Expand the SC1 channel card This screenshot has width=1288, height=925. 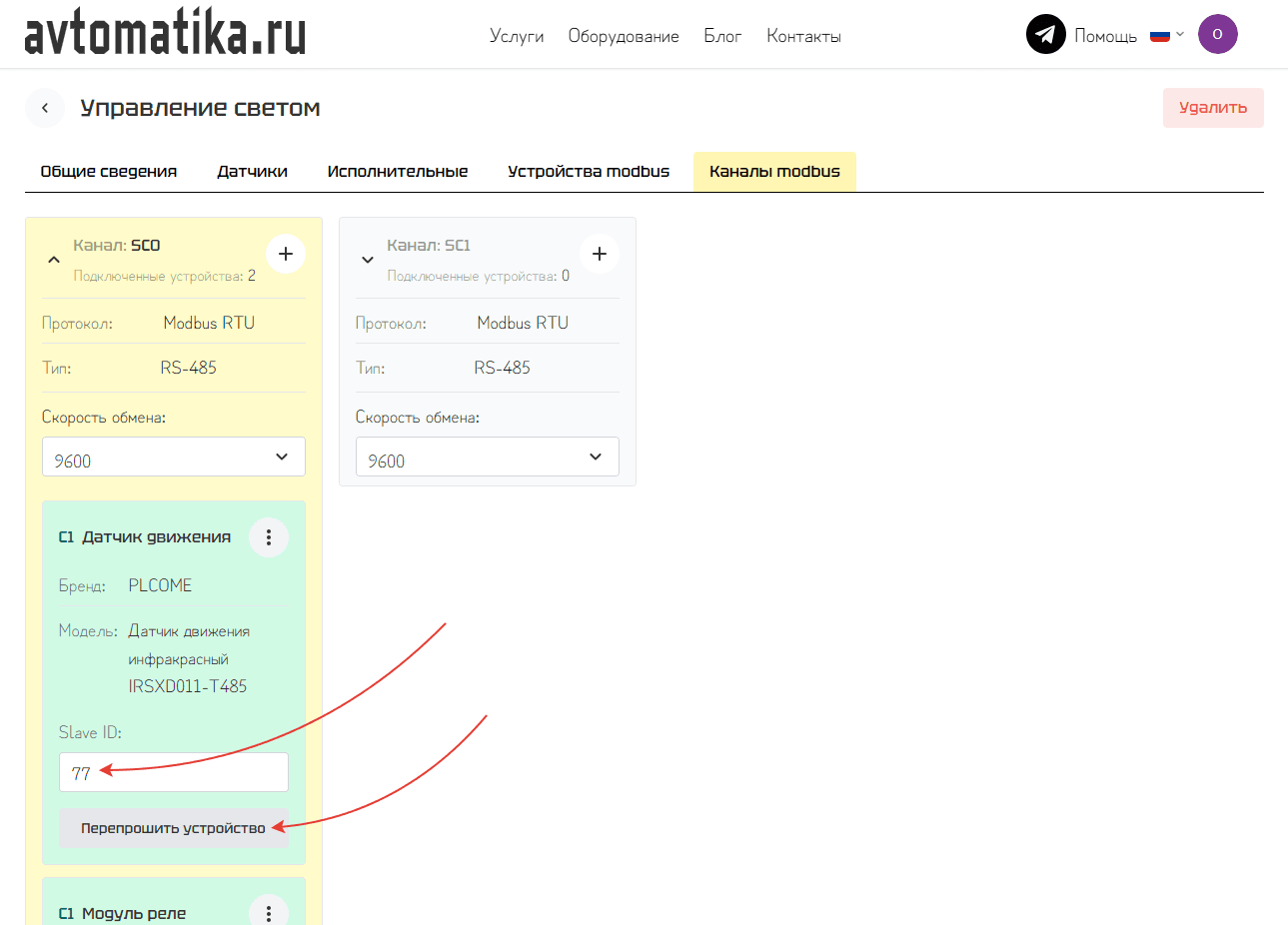coord(368,260)
